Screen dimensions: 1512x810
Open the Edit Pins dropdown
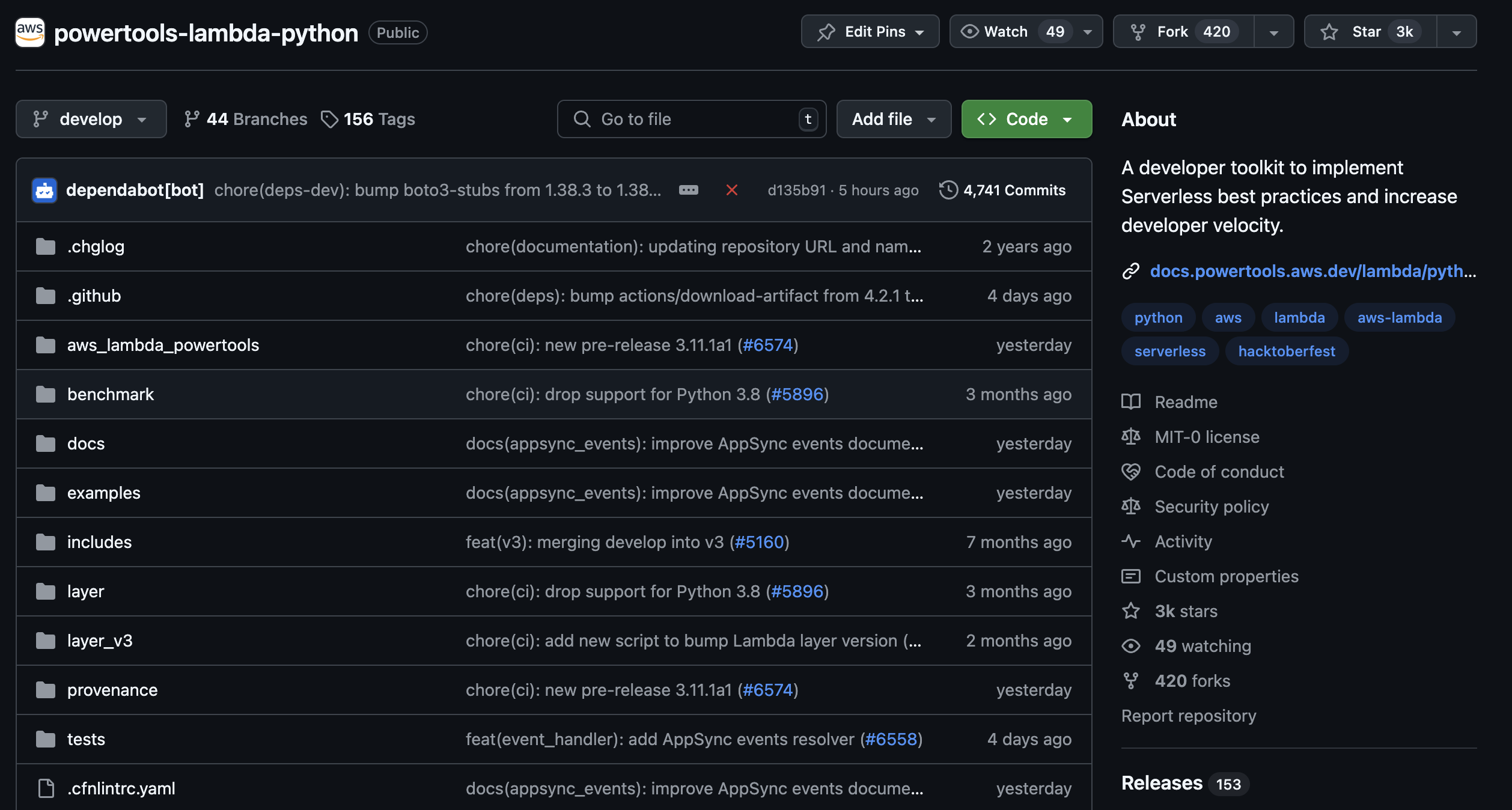coord(870,31)
